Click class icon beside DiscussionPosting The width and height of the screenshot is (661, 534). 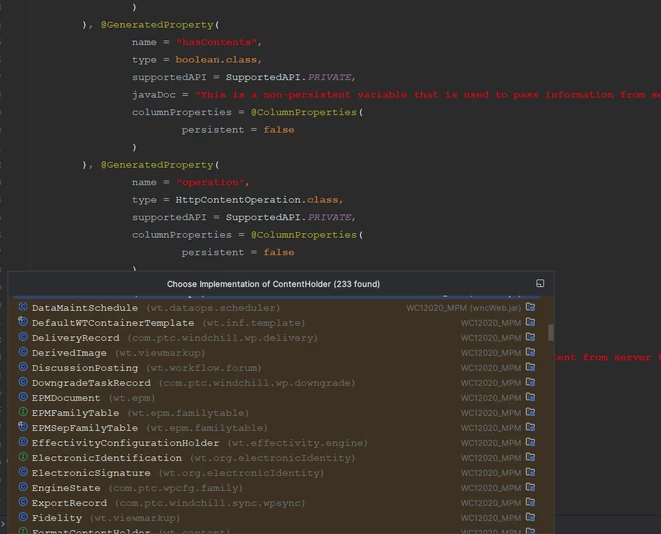coord(23,367)
